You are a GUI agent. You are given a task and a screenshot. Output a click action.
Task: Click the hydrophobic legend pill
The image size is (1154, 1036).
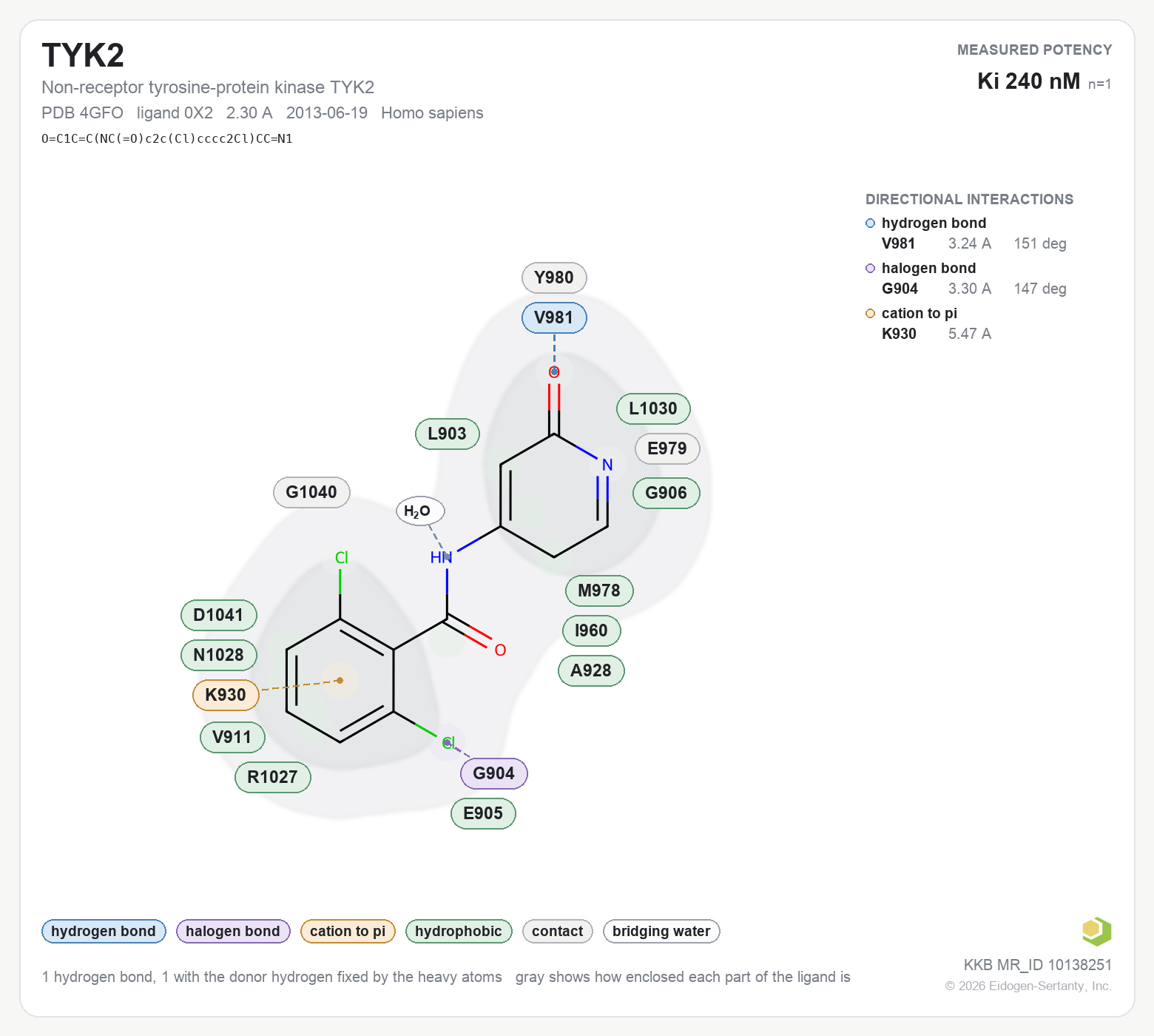coord(459,931)
